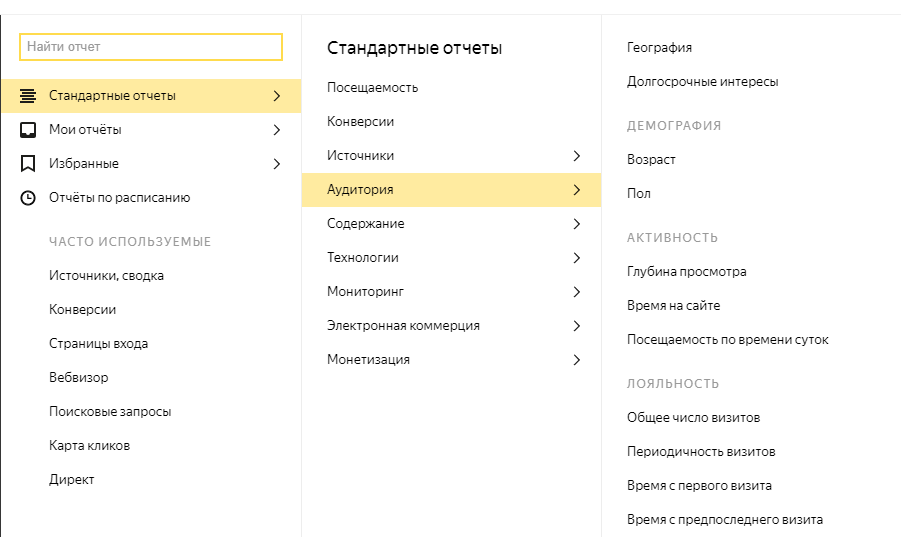Open the Страницы входа report
Screen dimensions: 901x537
click(98, 343)
